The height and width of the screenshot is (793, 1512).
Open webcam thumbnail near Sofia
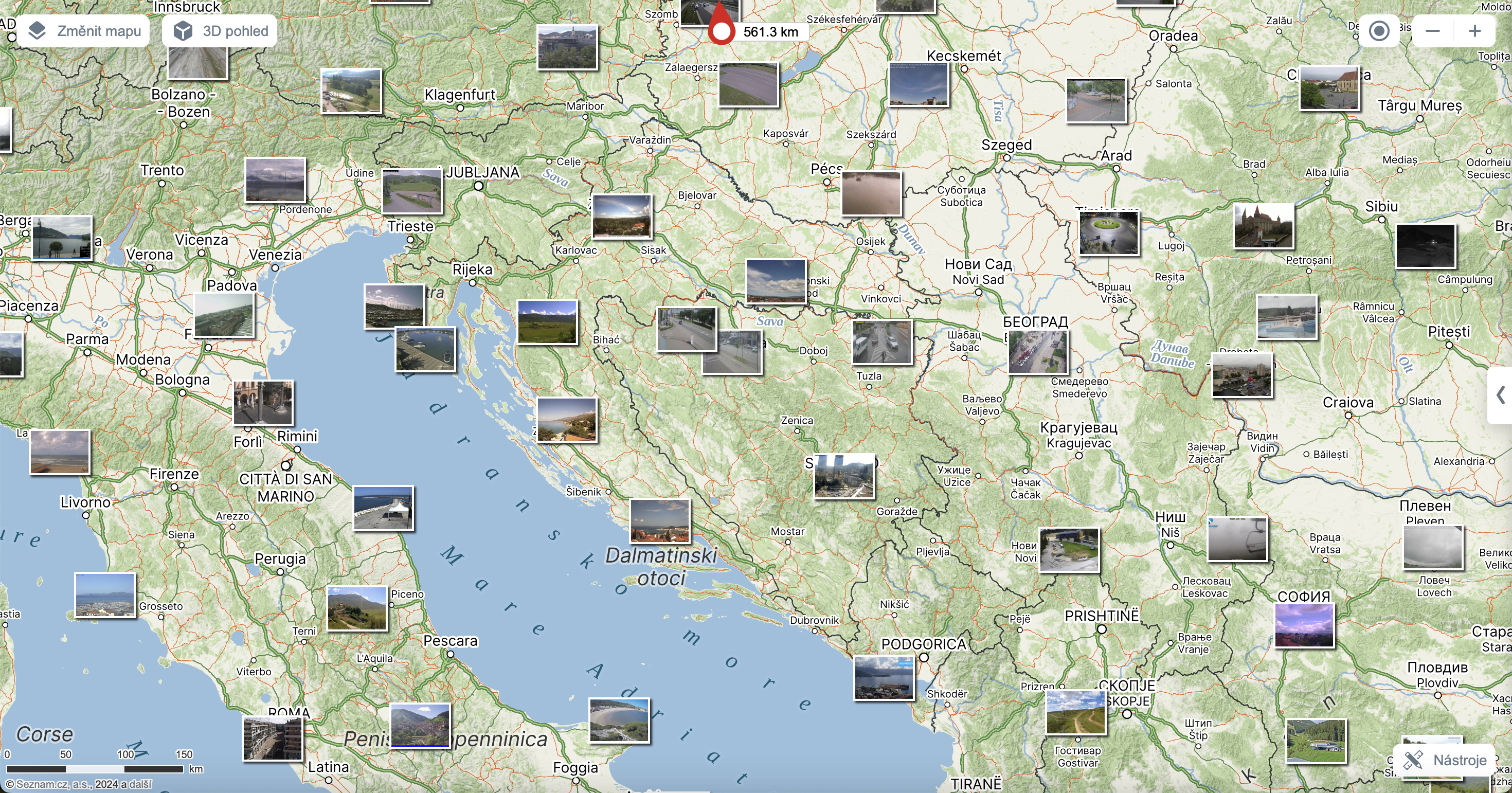click(1304, 626)
